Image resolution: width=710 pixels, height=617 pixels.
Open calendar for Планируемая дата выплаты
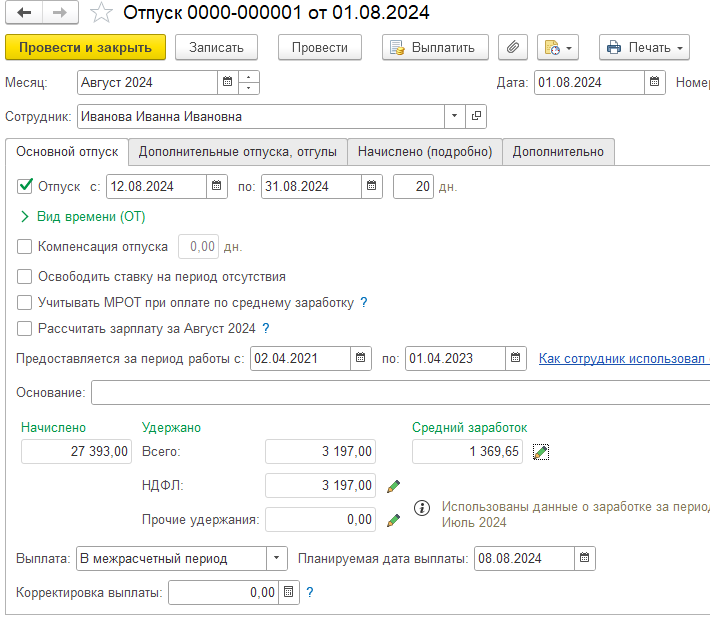tap(584, 558)
